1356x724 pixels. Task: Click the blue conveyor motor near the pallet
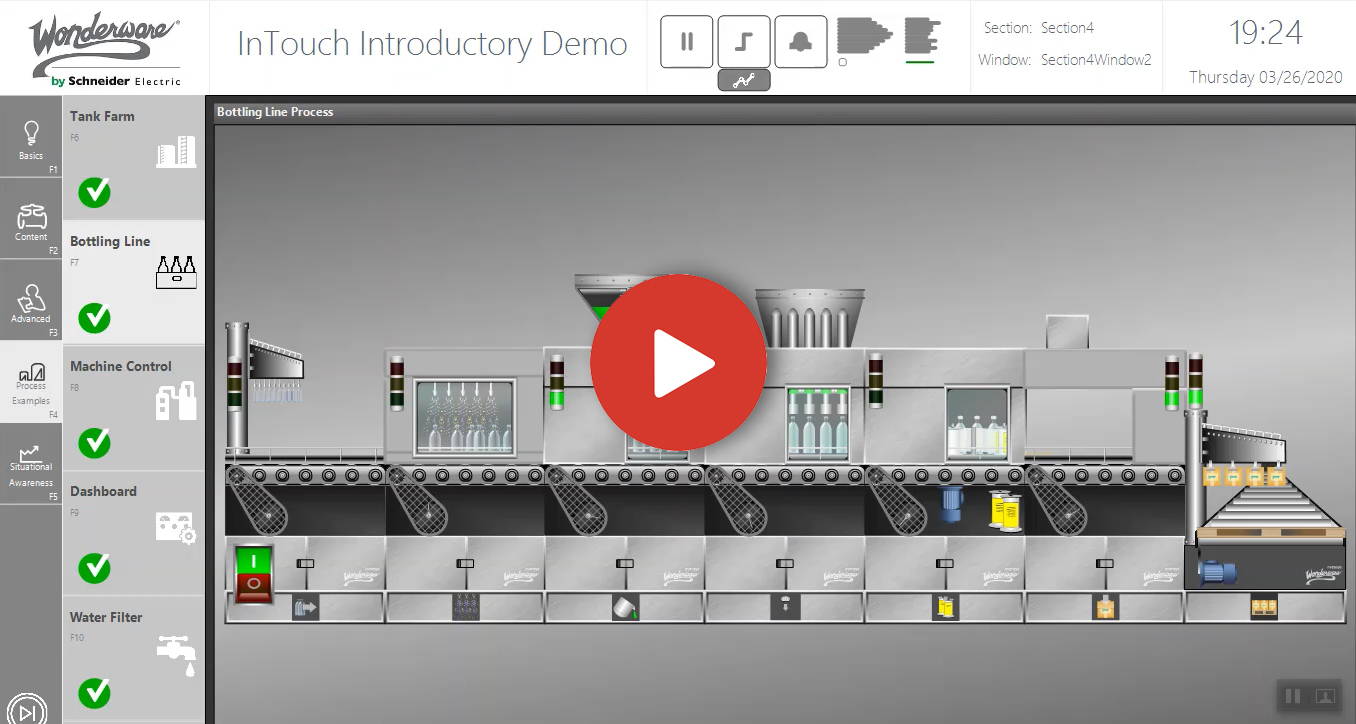click(x=1217, y=573)
